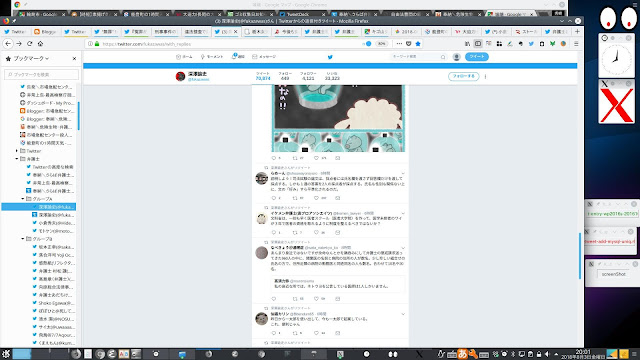Click the blue ツイート compose button

477,57
